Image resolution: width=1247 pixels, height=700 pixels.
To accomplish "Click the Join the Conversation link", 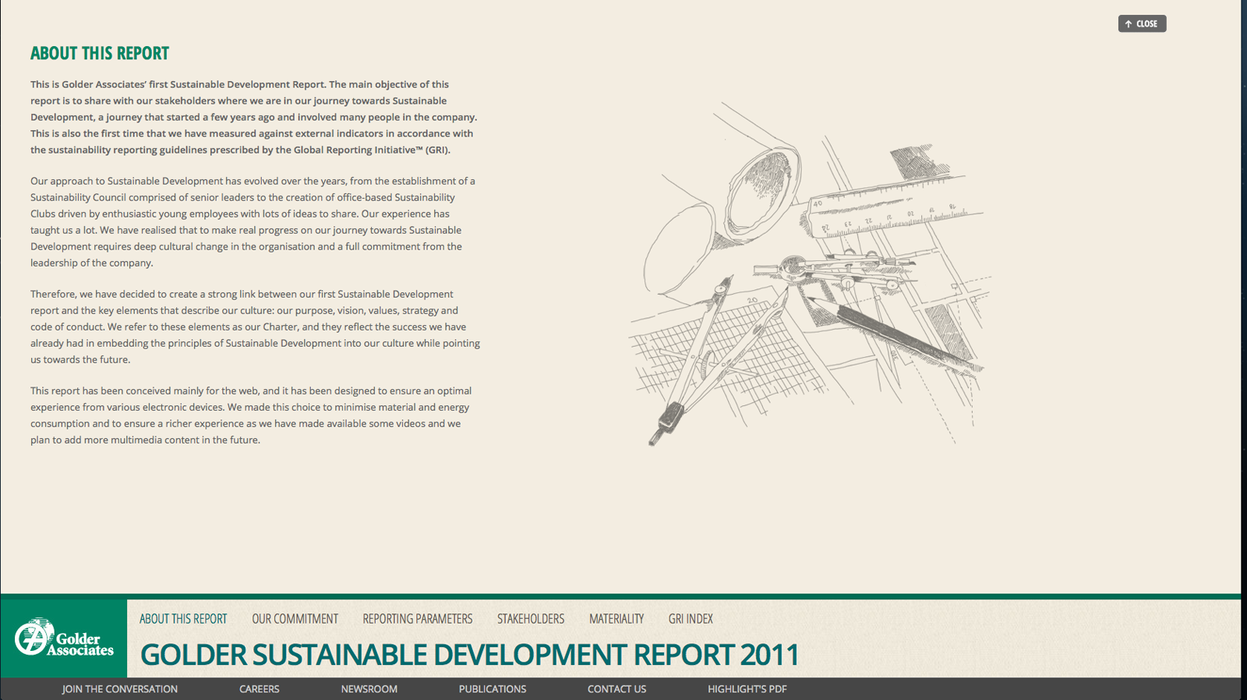I will coord(119,689).
